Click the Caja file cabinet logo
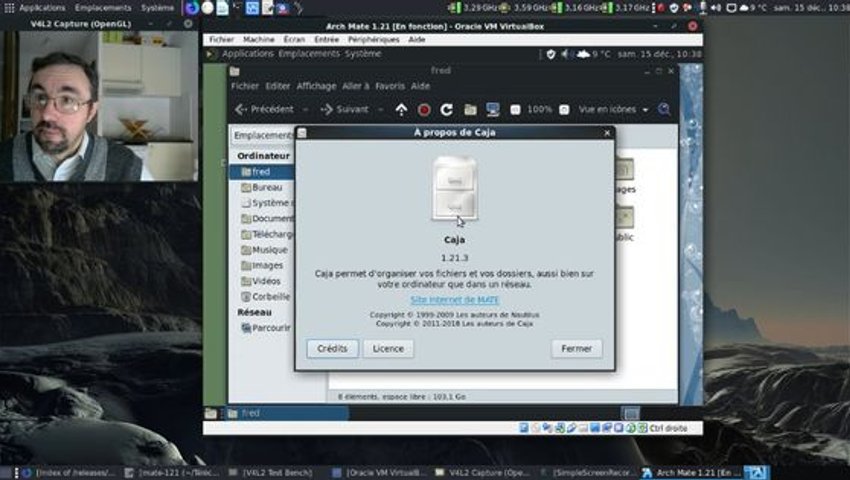Screen dimensions: 850x480 (454, 188)
